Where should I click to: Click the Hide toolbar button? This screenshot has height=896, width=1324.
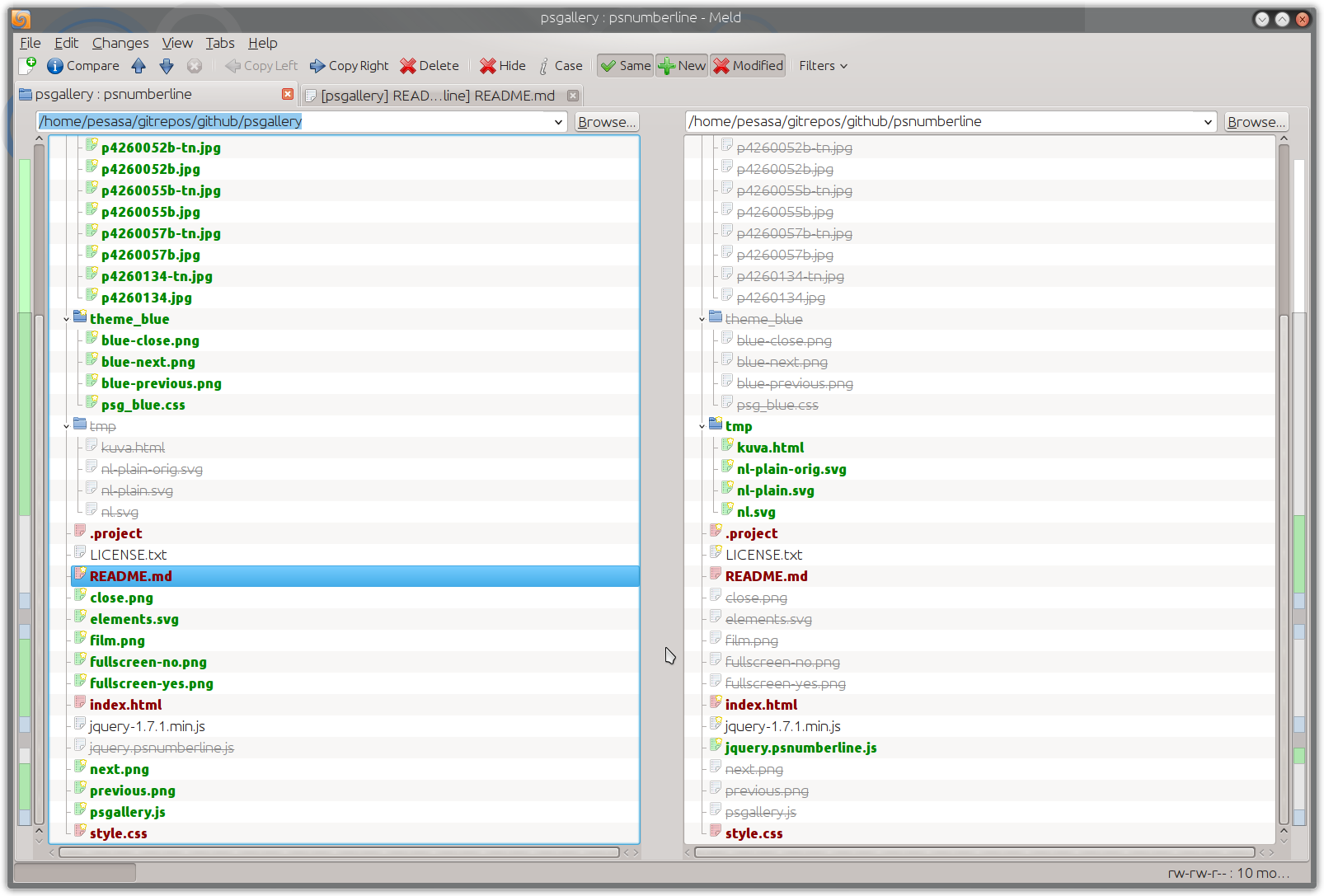coord(503,66)
